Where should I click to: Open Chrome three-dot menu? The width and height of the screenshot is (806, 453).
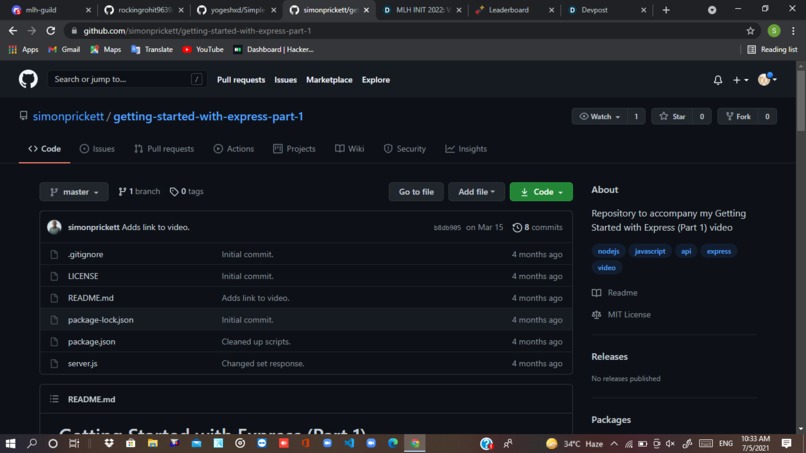click(x=793, y=31)
